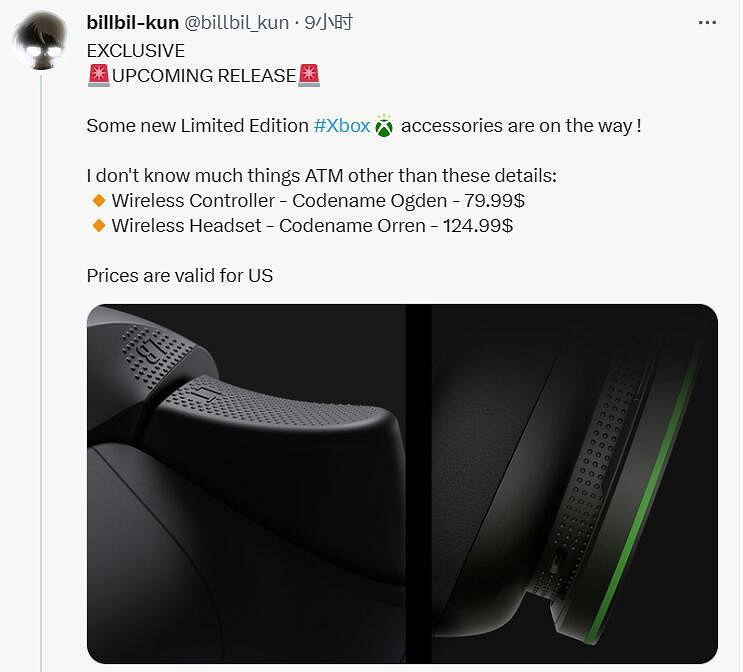Click the thread line below the avatar
The height and width of the screenshot is (672, 743).
tap(41, 372)
